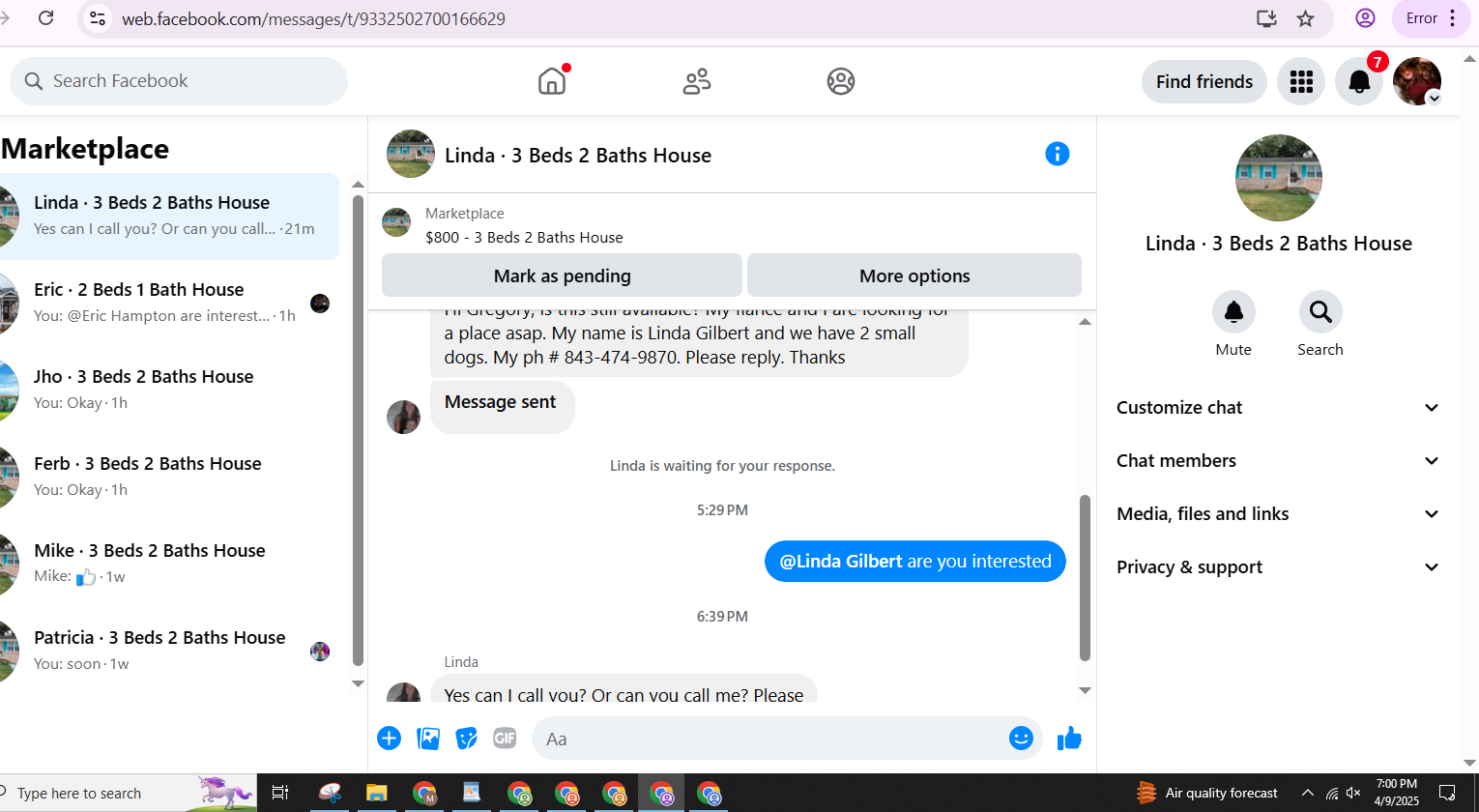
Task: Open More options for the listing
Action: click(914, 275)
